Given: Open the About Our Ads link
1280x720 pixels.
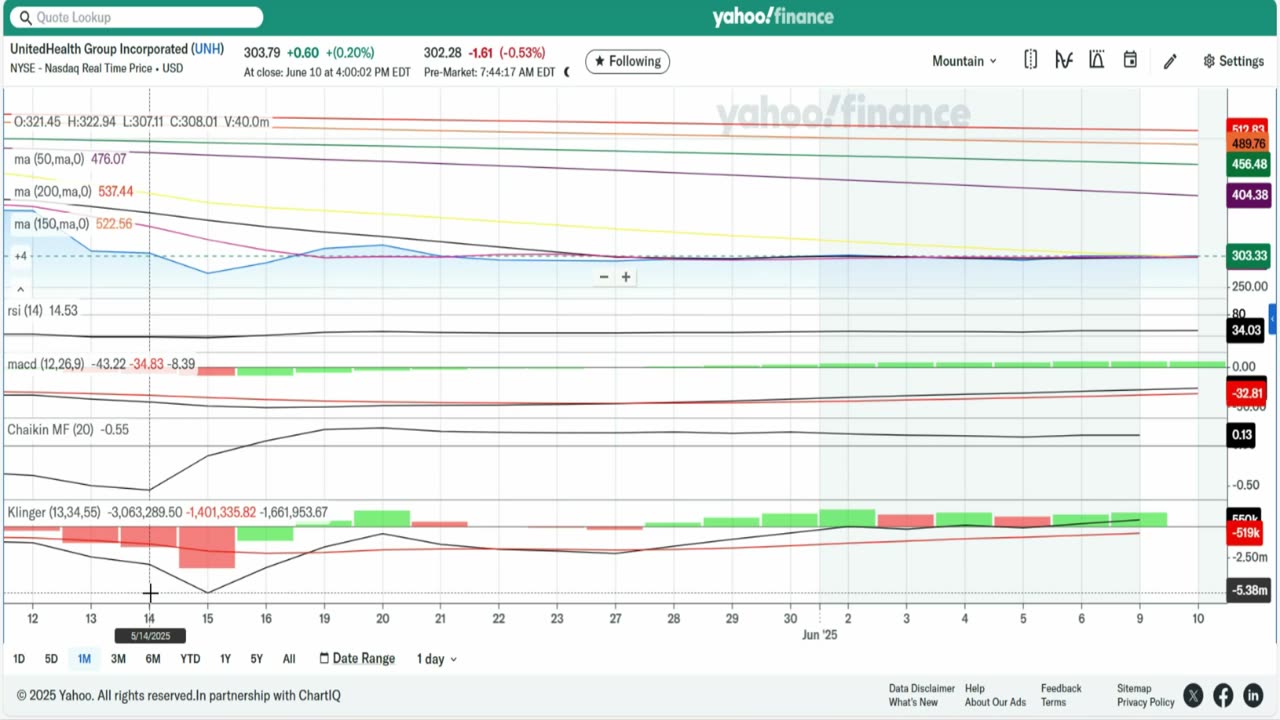Looking at the screenshot, I should (x=995, y=702).
